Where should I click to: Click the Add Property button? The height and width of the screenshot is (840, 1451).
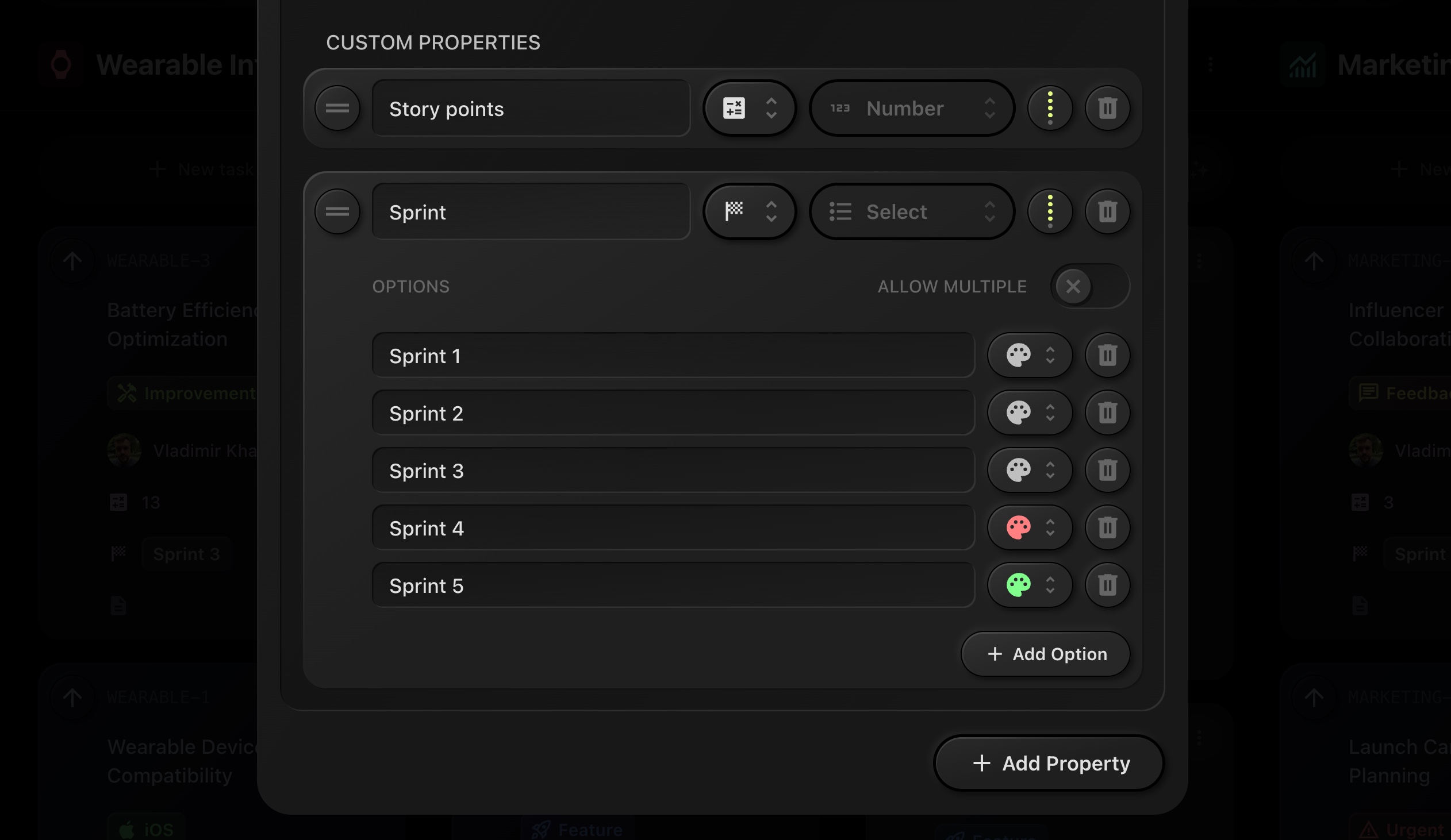[1049, 764]
